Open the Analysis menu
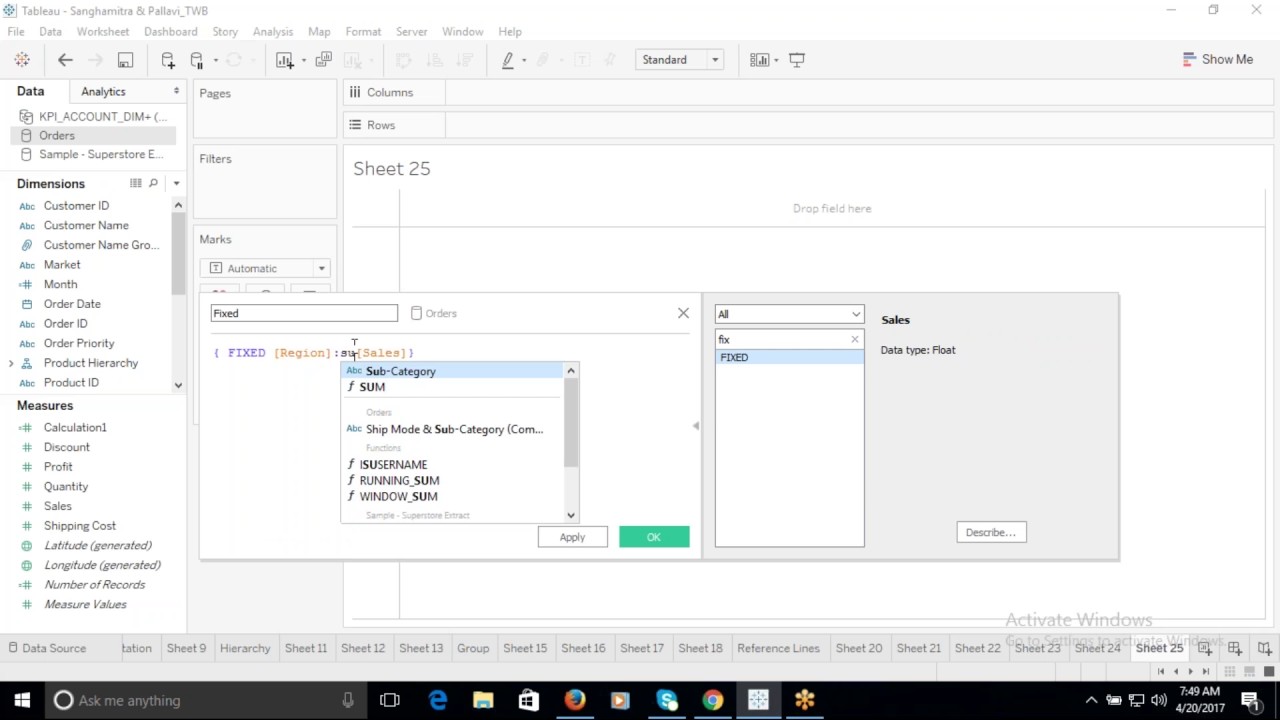1280x720 pixels. coord(273,32)
